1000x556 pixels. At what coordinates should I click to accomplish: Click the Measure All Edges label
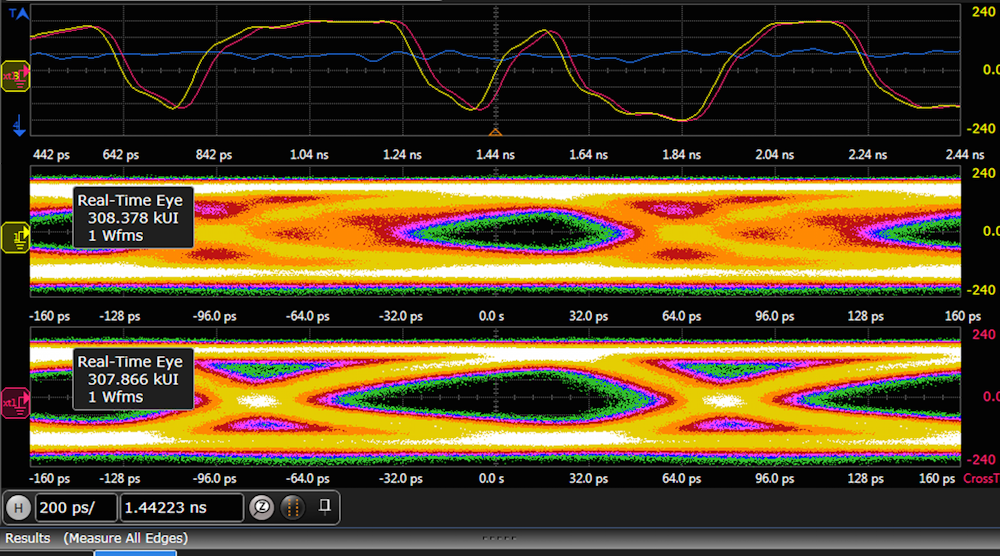tap(125, 538)
